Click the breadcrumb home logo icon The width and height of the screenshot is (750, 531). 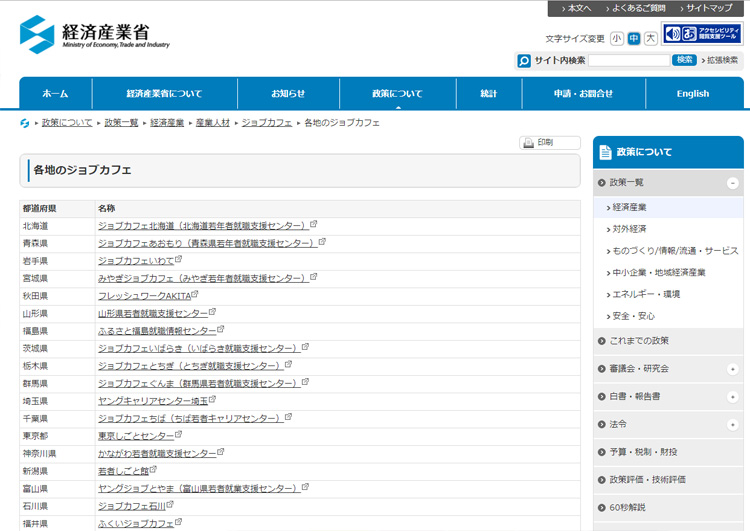[24, 123]
